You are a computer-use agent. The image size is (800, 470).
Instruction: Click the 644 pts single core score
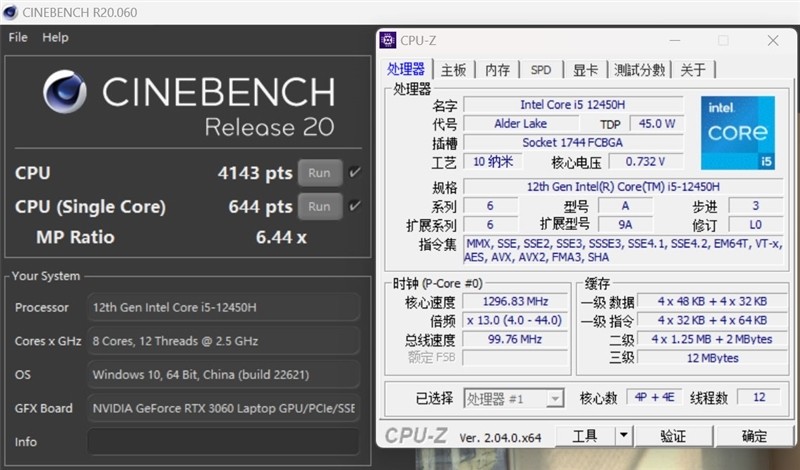pyautogui.click(x=261, y=207)
